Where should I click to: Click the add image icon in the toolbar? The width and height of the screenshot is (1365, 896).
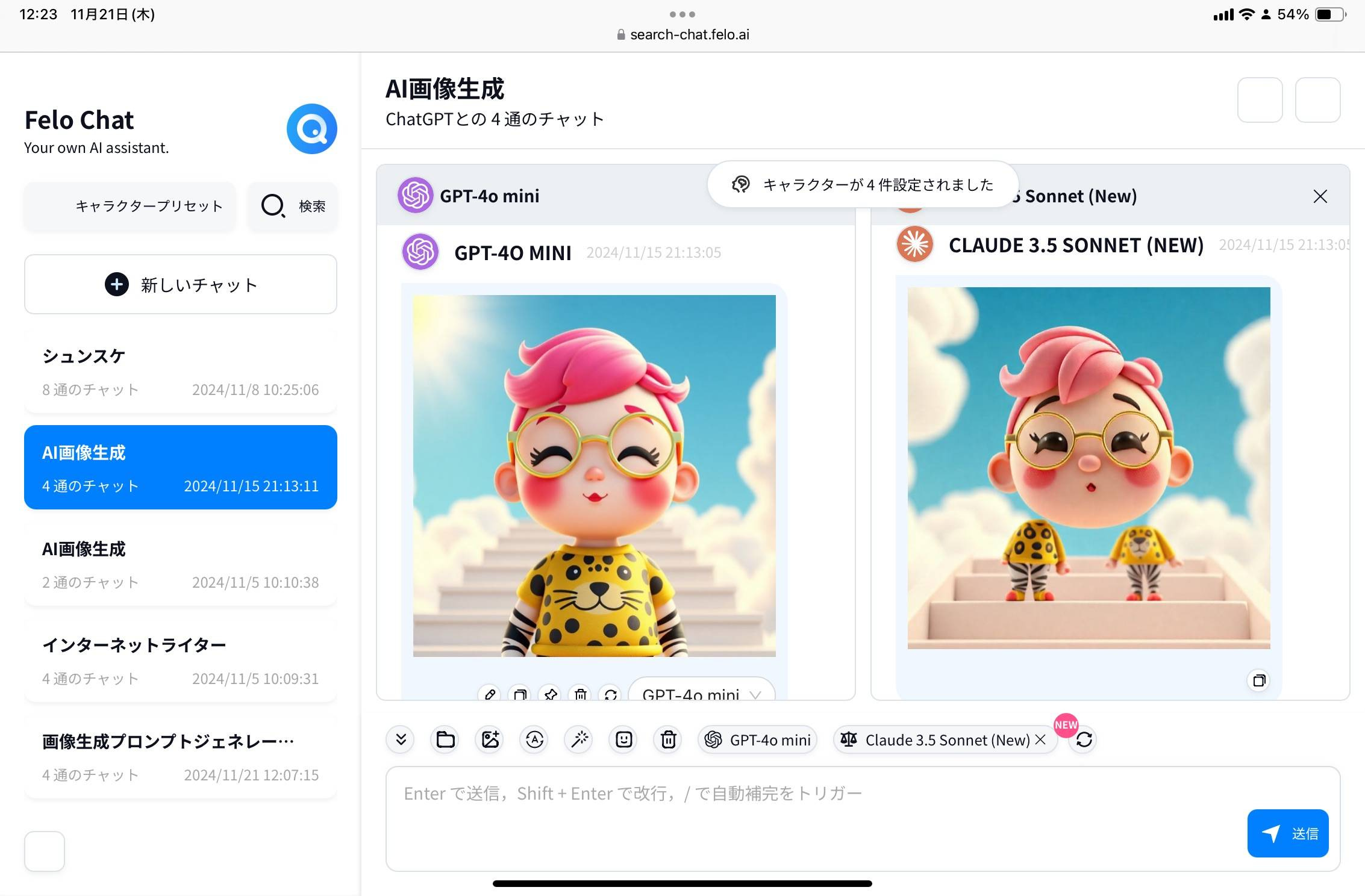tap(490, 739)
